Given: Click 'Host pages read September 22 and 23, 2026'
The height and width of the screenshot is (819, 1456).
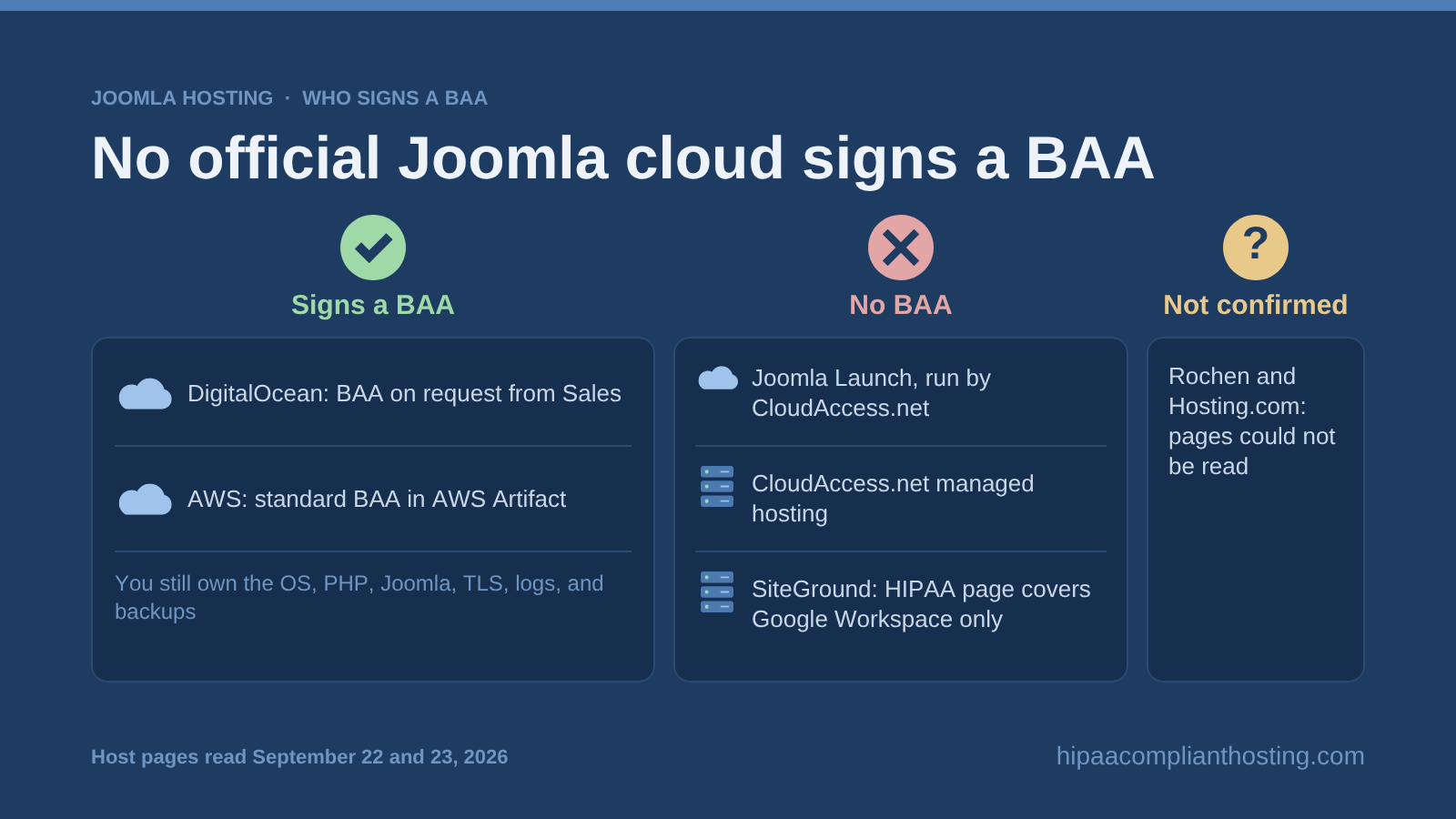Looking at the screenshot, I should pos(299,757).
